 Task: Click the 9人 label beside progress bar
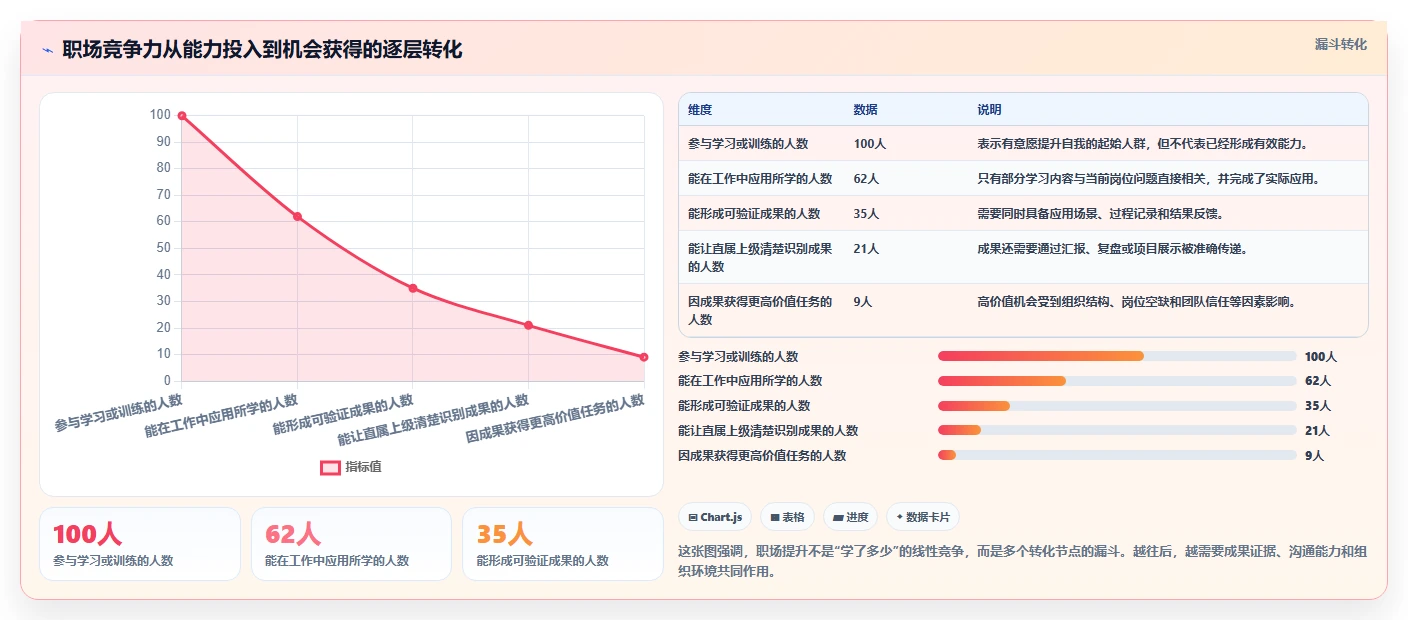1314,456
